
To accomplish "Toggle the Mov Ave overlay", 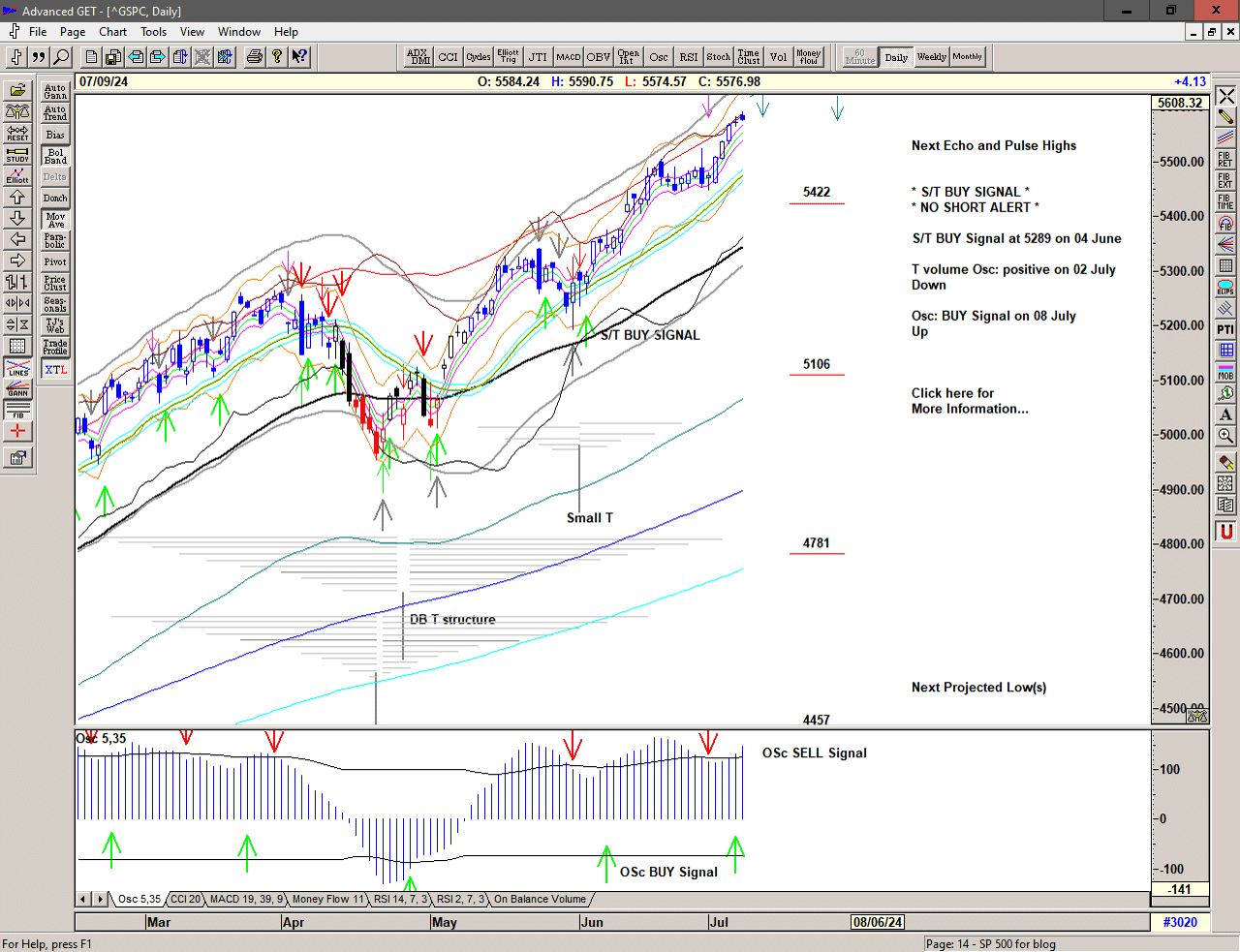I will click(55, 220).
